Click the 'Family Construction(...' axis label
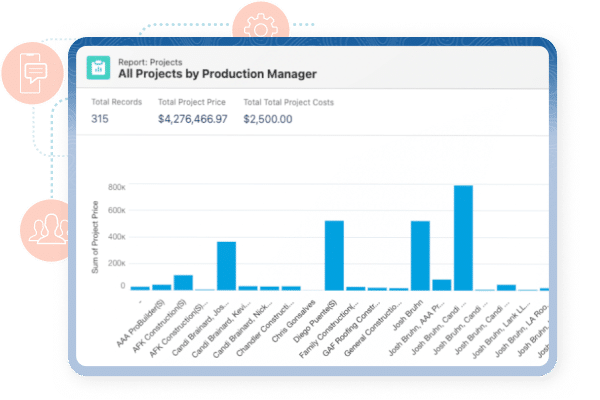Screen dimensions: 600x400 329,330
